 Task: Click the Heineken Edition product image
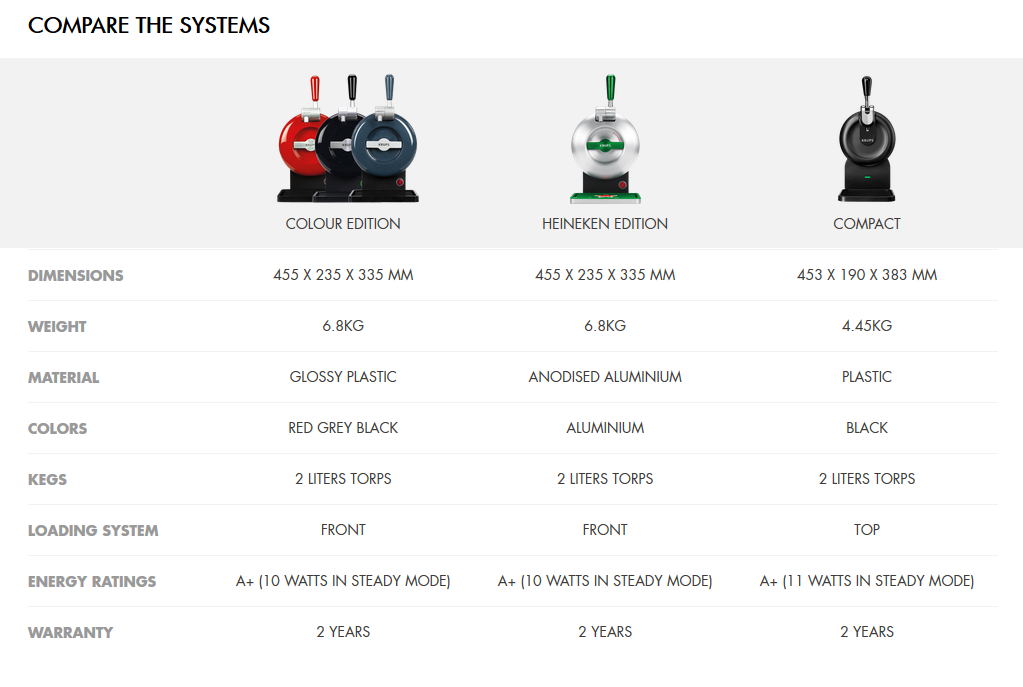point(605,138)
